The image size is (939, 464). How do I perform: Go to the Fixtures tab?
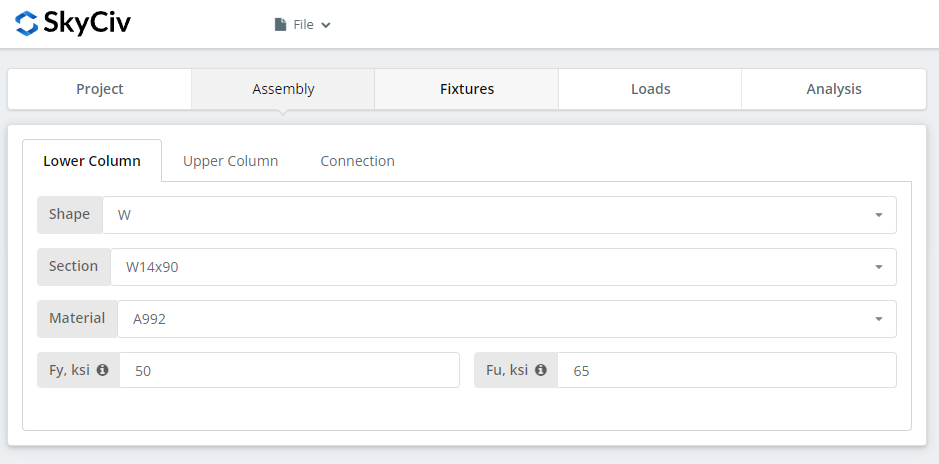click(467, 89)
